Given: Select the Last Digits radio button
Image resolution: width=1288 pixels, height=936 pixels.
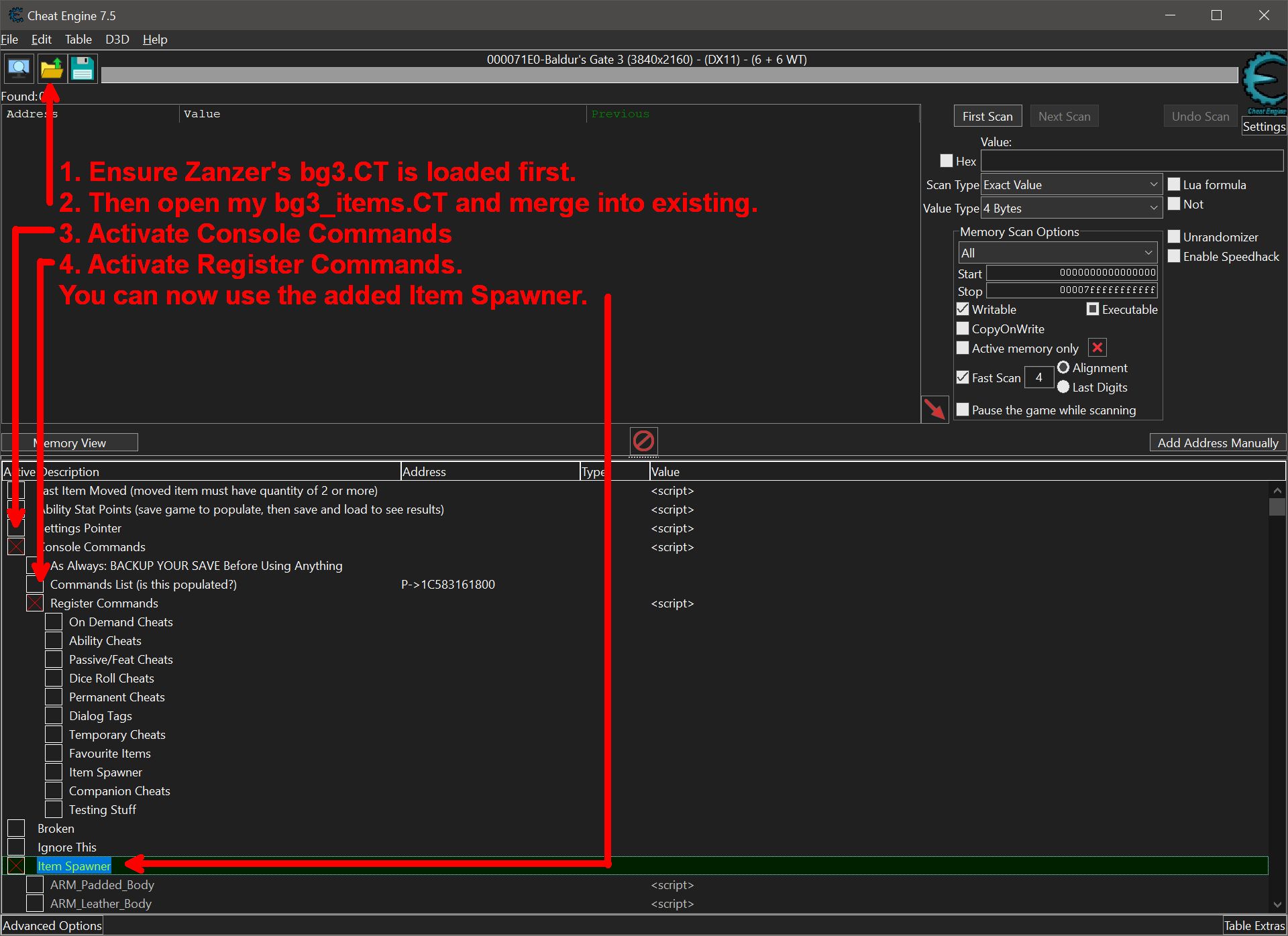Looking at the screenshot, I should (1064, 387).
